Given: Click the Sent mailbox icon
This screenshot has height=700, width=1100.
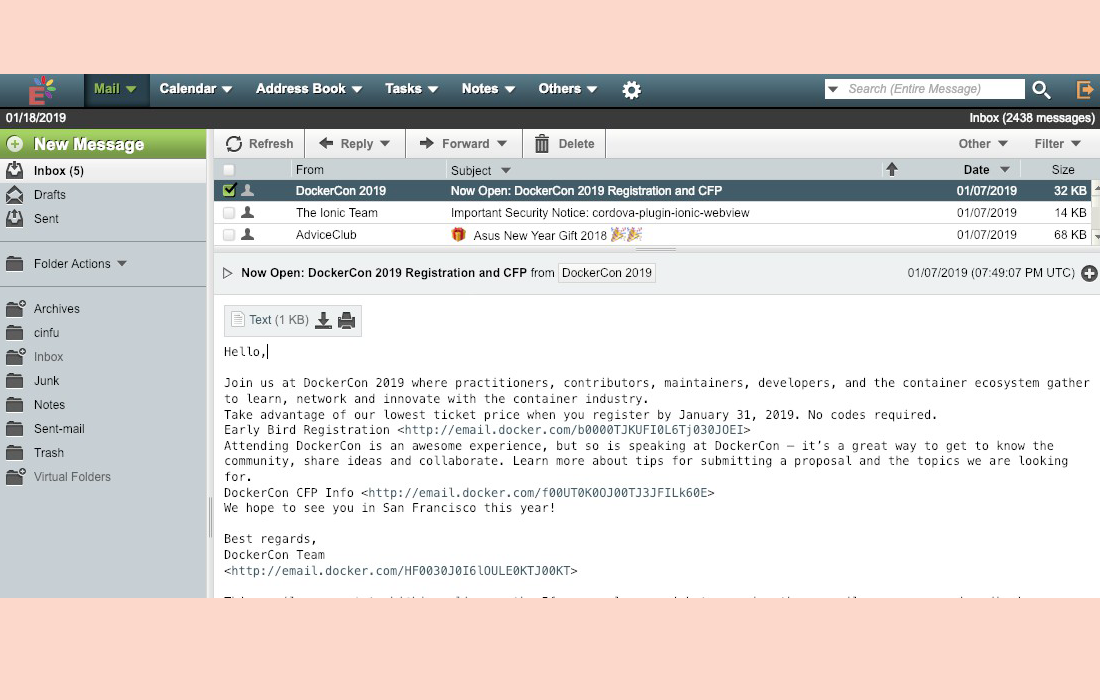Looking at the screenshot, I should (14, 218).
